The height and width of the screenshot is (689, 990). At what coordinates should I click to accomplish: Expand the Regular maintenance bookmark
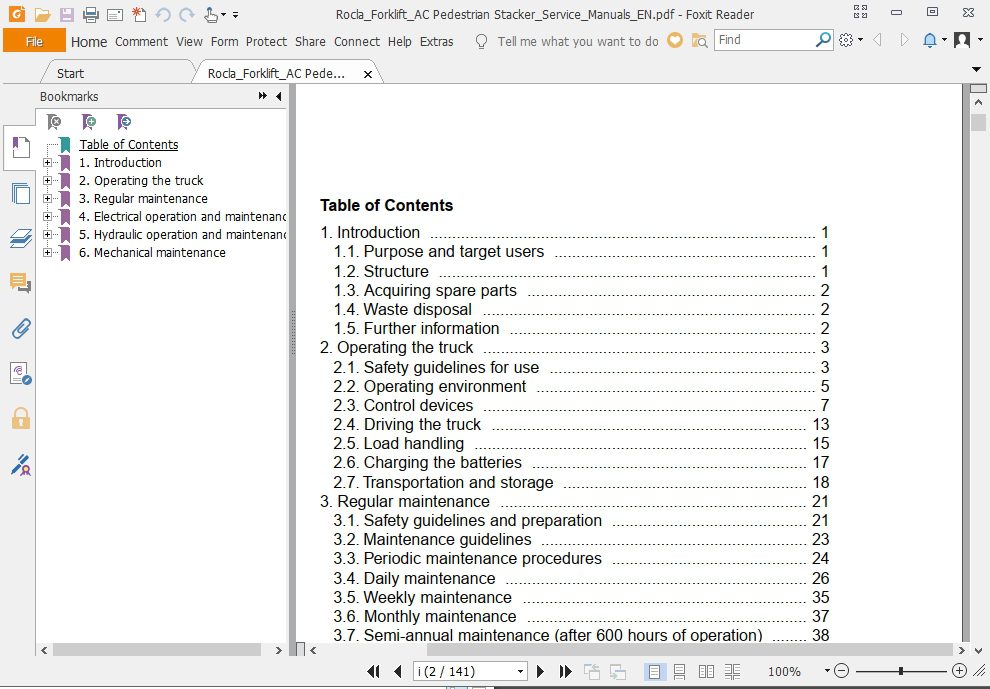coord(49,198)
